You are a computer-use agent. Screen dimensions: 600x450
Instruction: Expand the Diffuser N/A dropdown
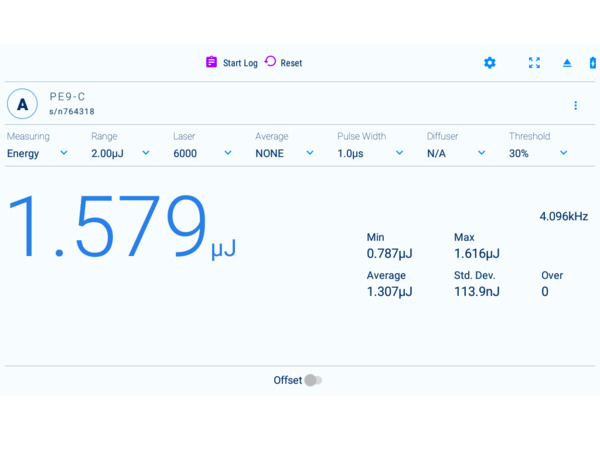[455, 153]
